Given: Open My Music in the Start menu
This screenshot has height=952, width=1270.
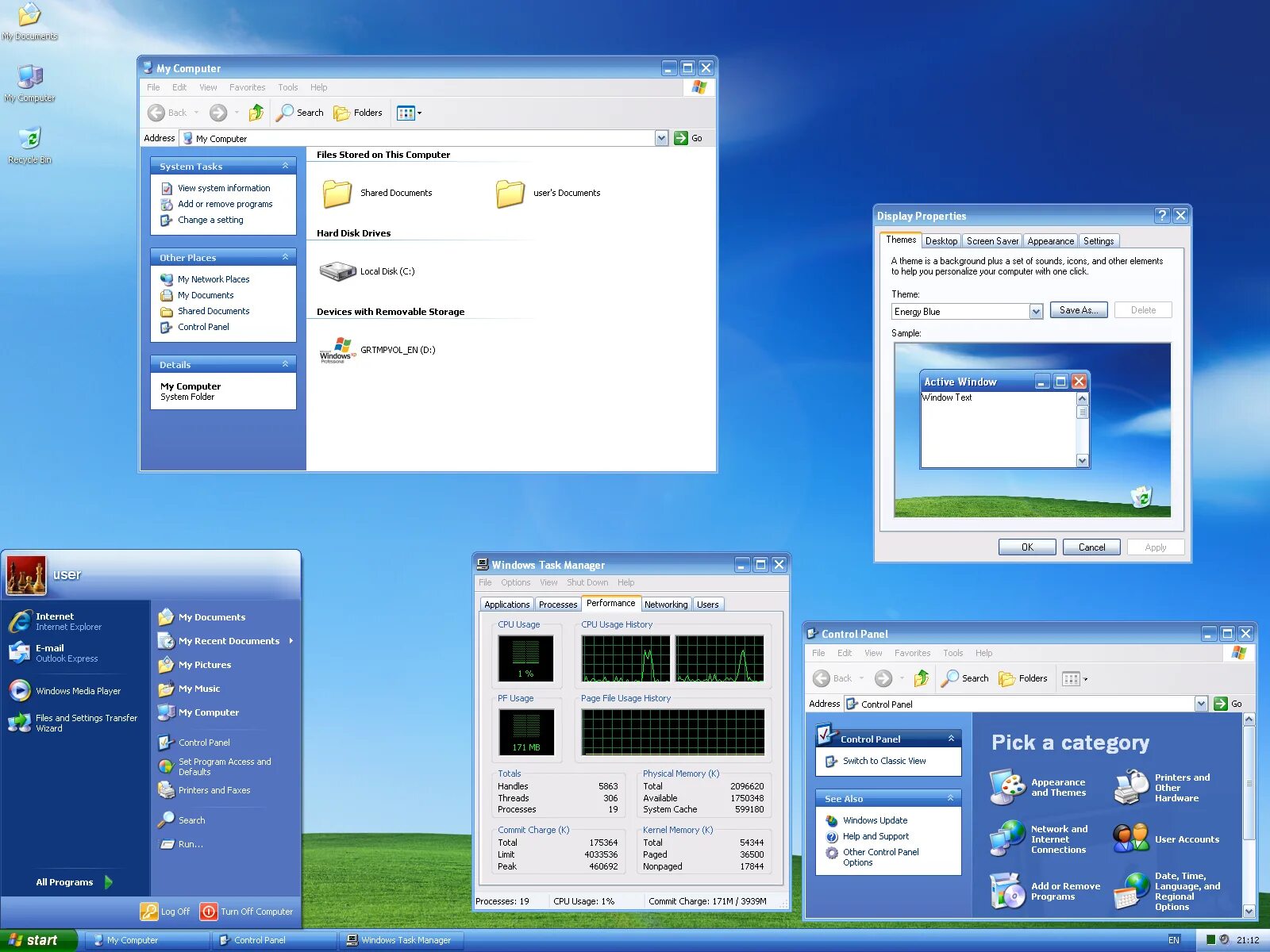Looking at the screenshot, I should tap(189, 689).
